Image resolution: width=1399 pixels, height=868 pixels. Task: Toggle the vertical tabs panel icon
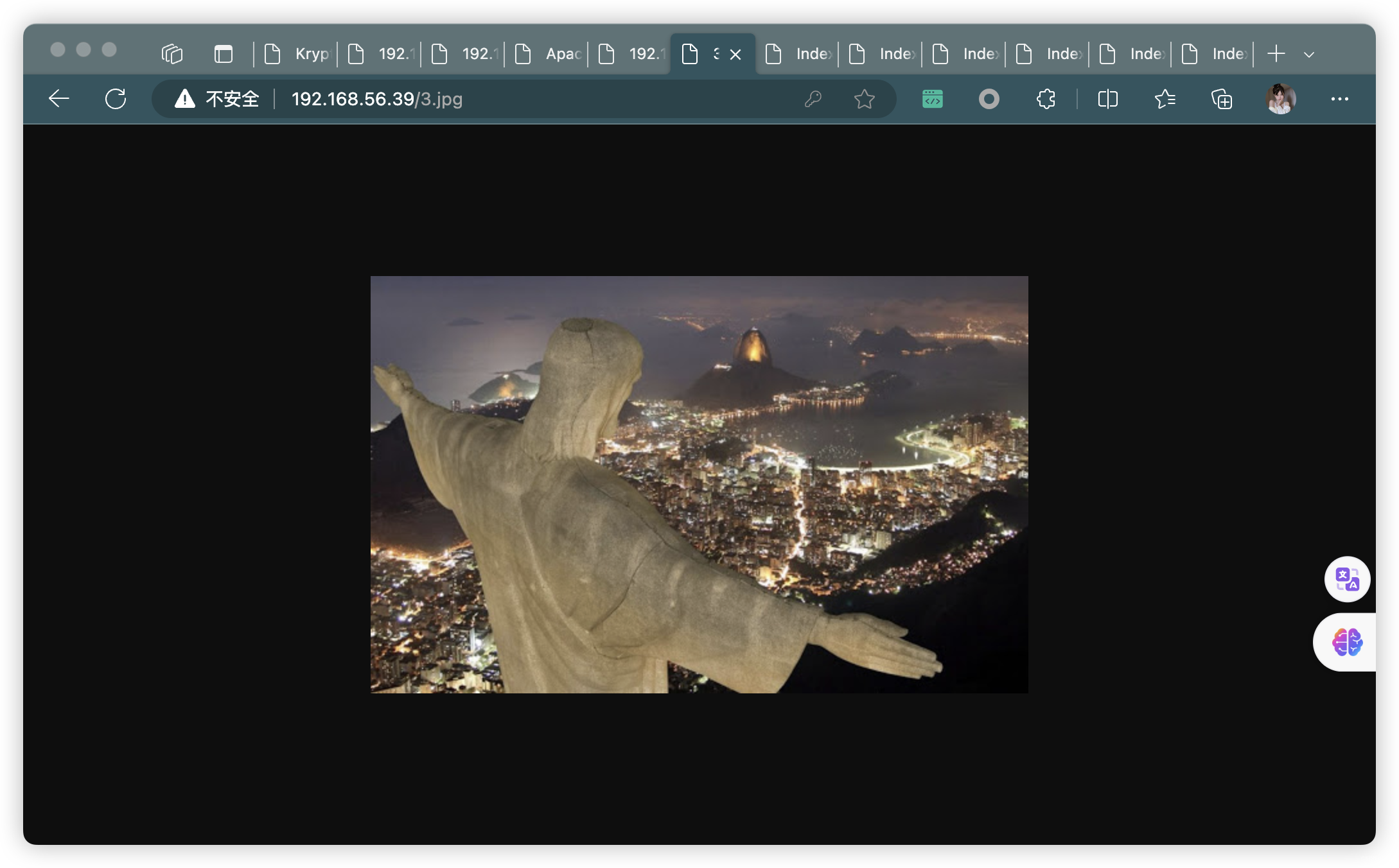point(223,54)
